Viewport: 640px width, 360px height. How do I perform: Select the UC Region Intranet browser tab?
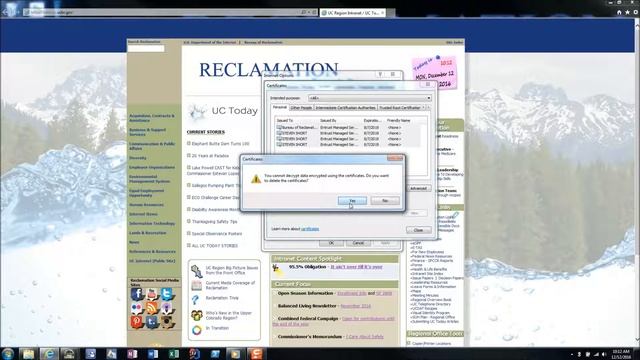point(352,13)
